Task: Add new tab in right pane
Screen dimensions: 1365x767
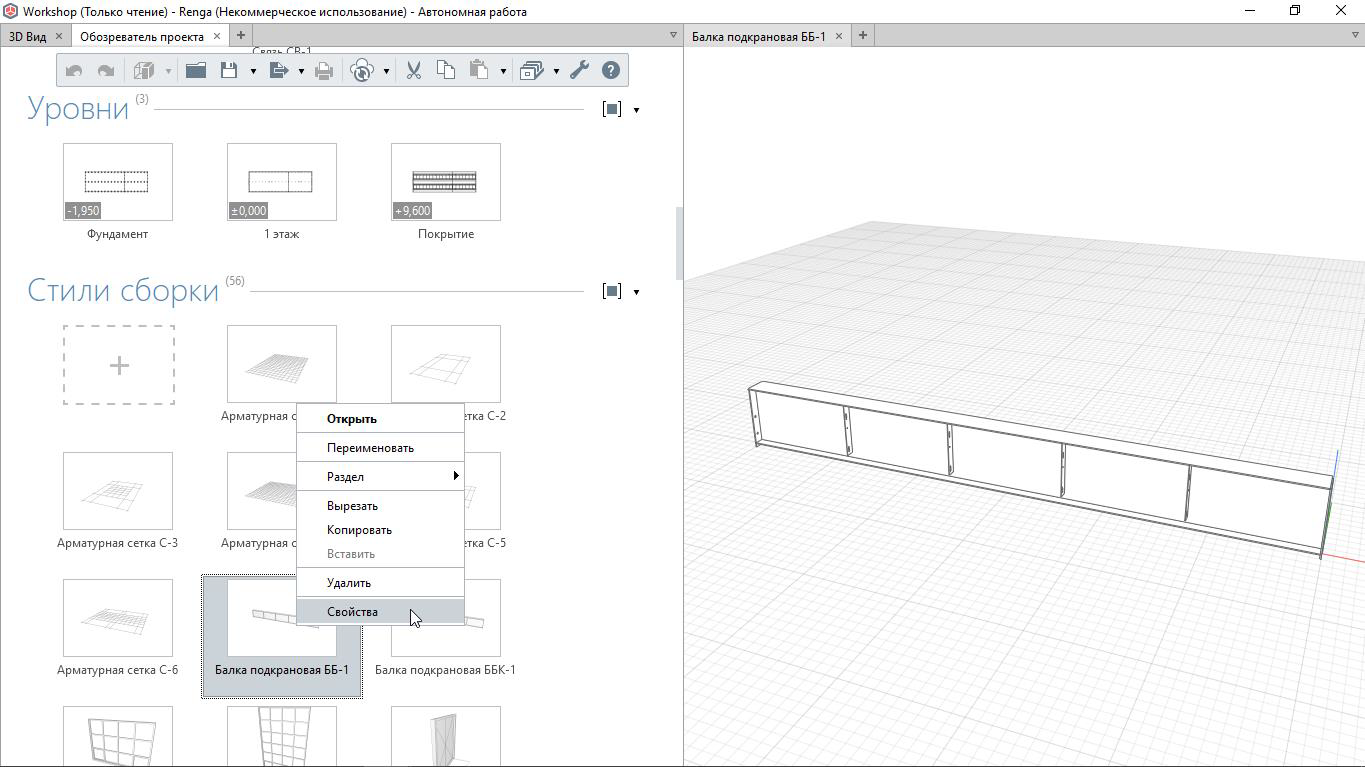Action: [x=862, y=35]
